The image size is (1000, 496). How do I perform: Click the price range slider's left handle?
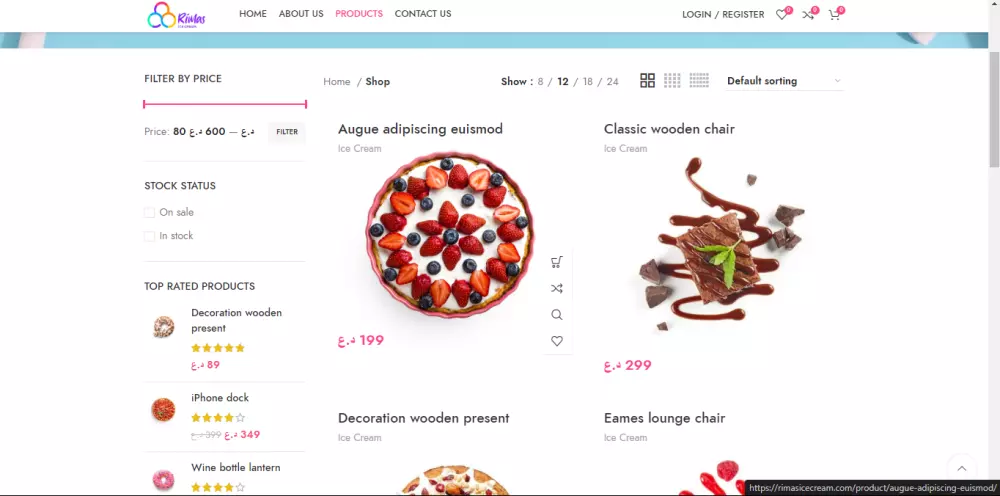click(145, 104)
